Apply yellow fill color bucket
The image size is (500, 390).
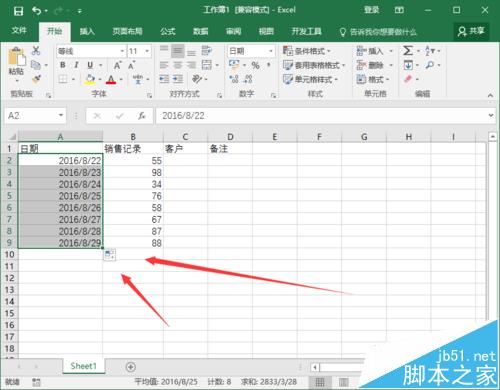click(90, 79)
